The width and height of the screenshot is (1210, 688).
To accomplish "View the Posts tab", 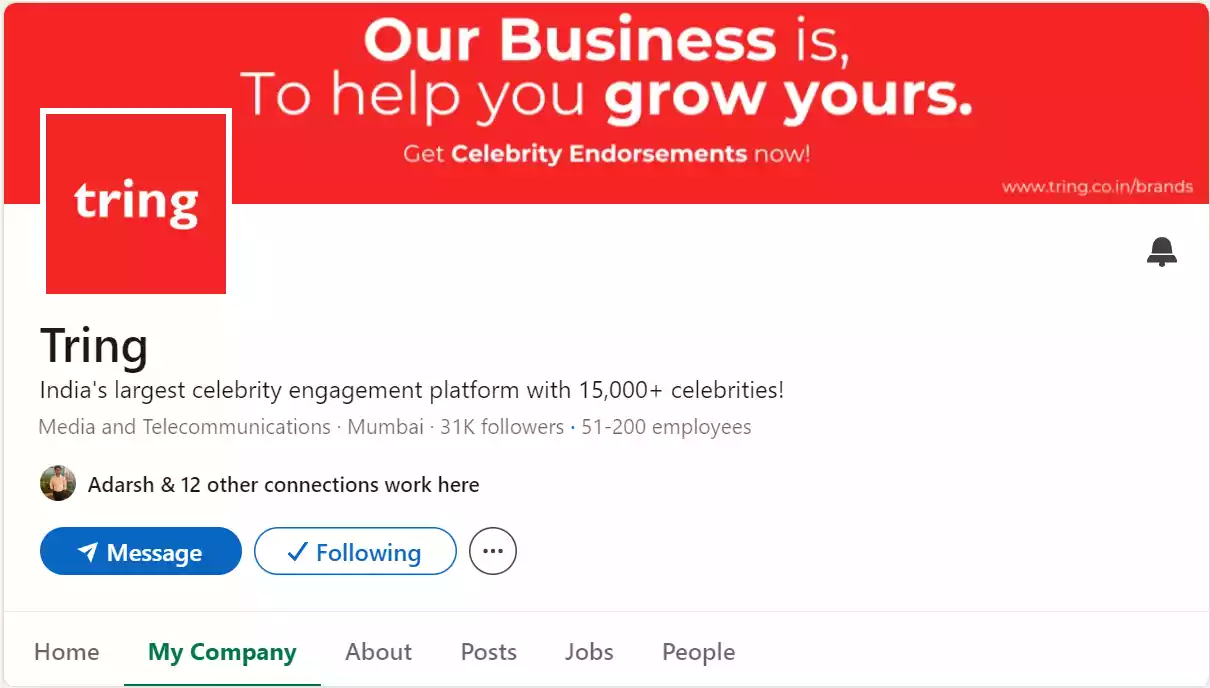I will click(x=488, y=652).
